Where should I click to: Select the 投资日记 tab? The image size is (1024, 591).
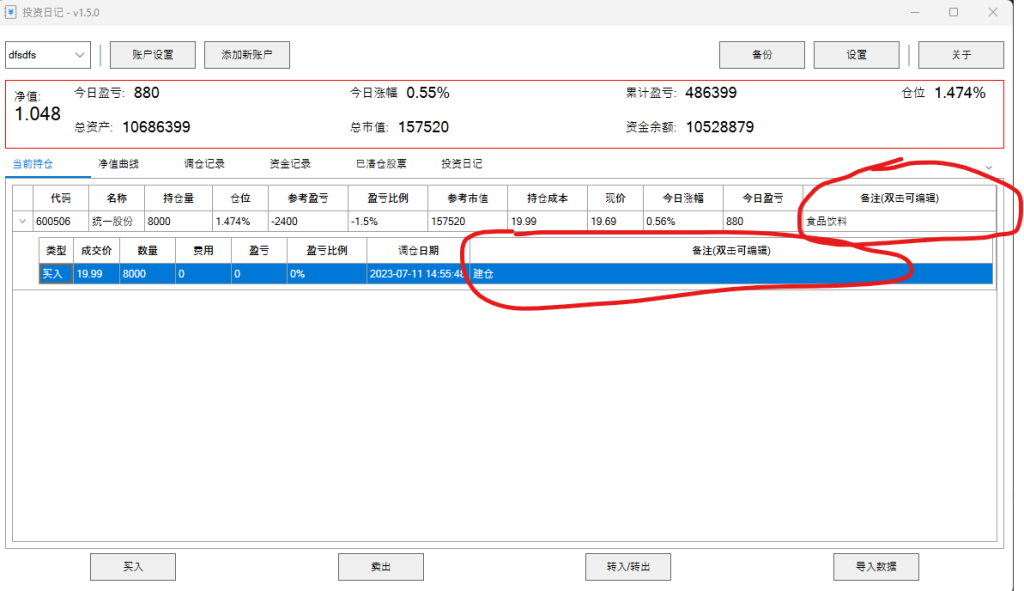pos(462,164)
